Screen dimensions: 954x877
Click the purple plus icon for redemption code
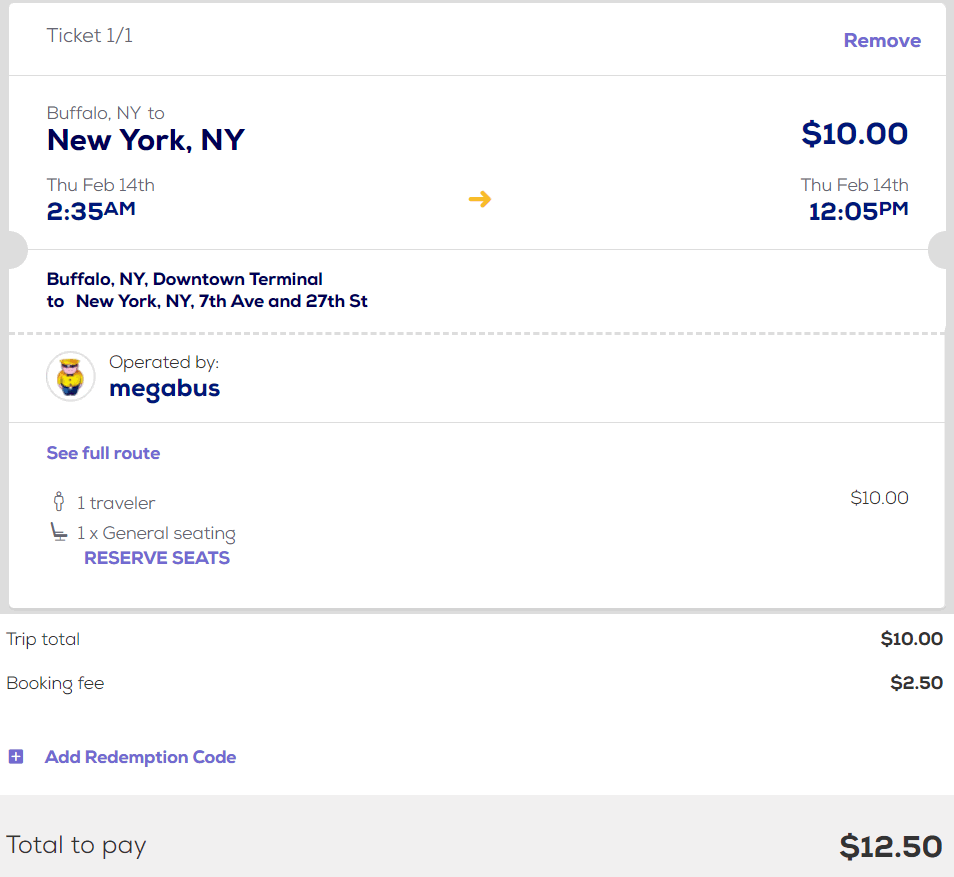coord(16,757)
